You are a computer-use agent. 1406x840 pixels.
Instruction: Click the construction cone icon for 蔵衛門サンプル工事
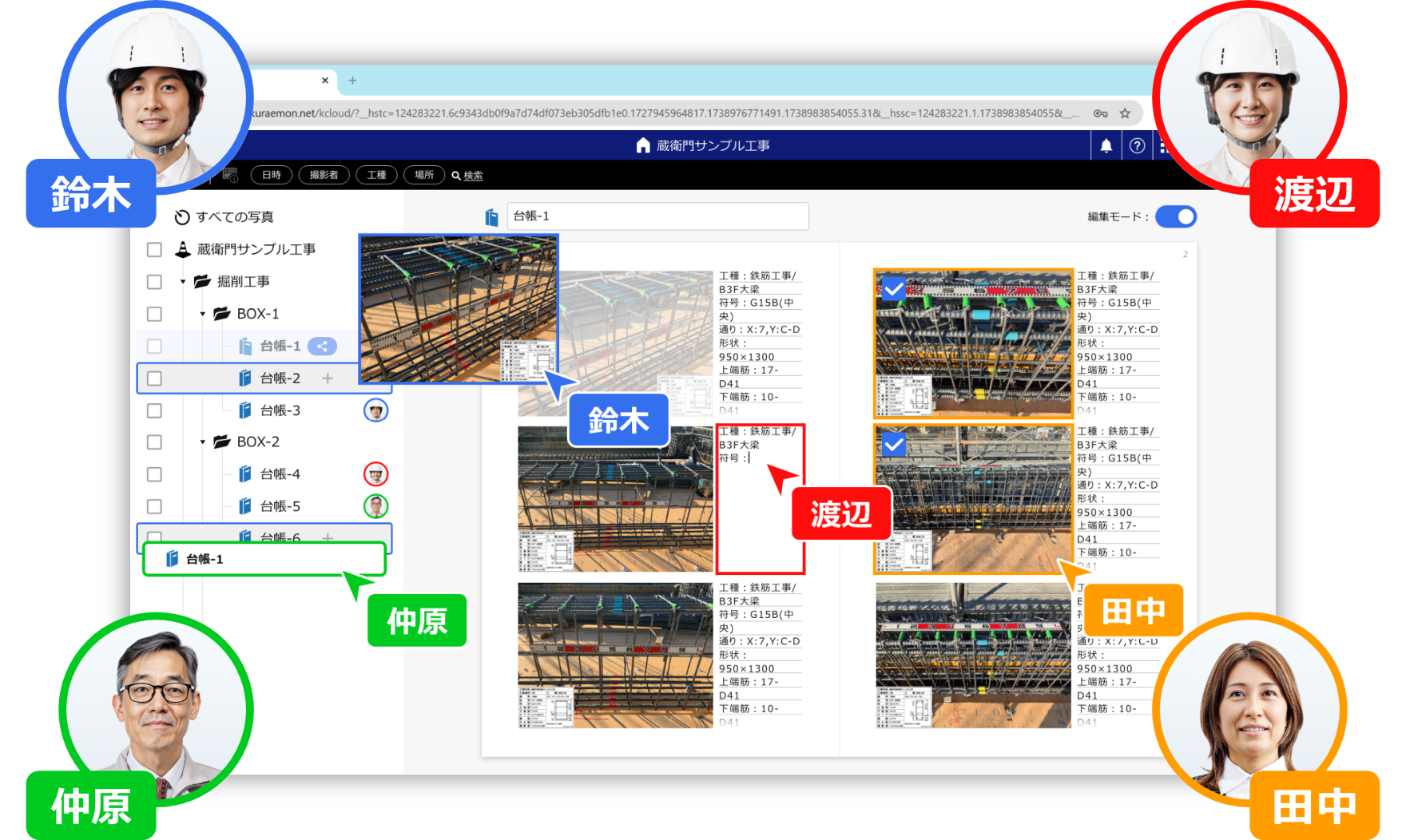(x=183, y=249)
